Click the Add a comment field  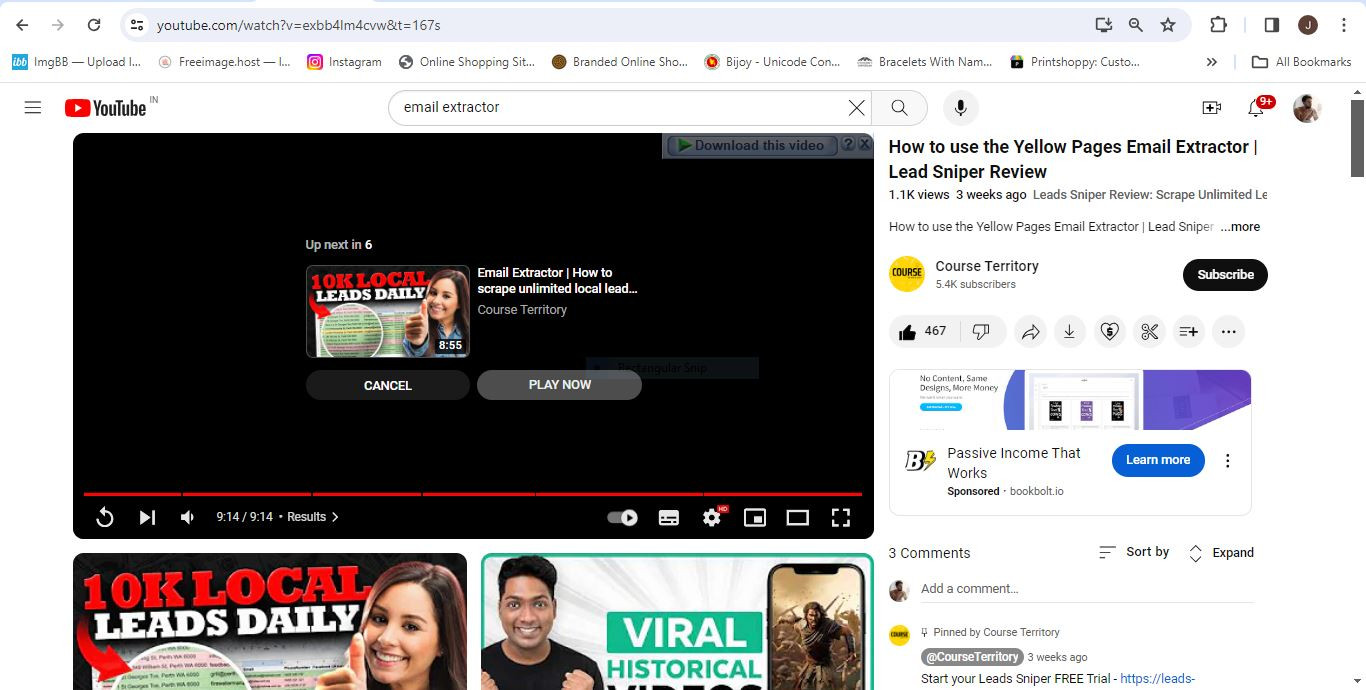tap(1087, 589)
